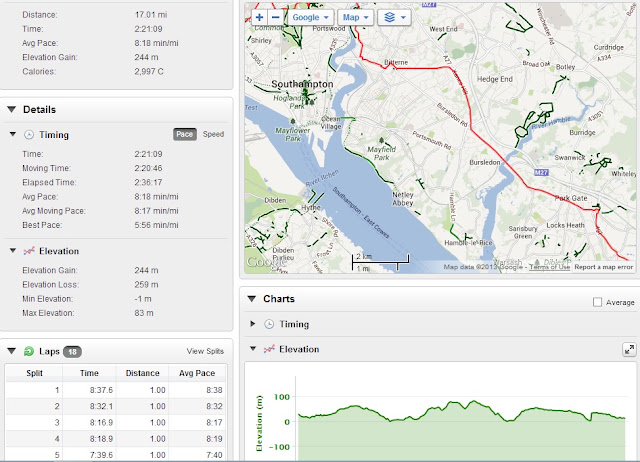Collapse the Charts panel
Image resolution: width=640 pixels, height=462 pixels.
point(252,299)
